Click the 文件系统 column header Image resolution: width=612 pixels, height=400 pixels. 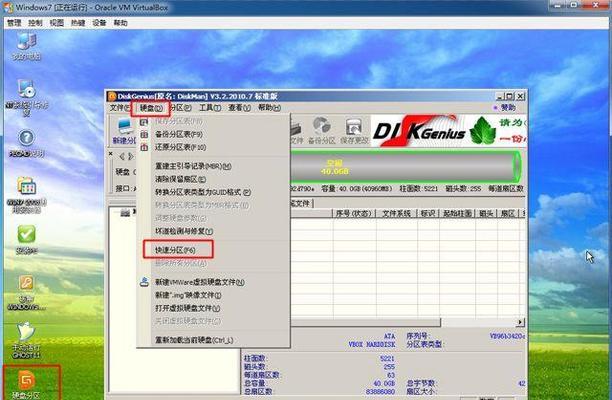(x=397, y=213)
